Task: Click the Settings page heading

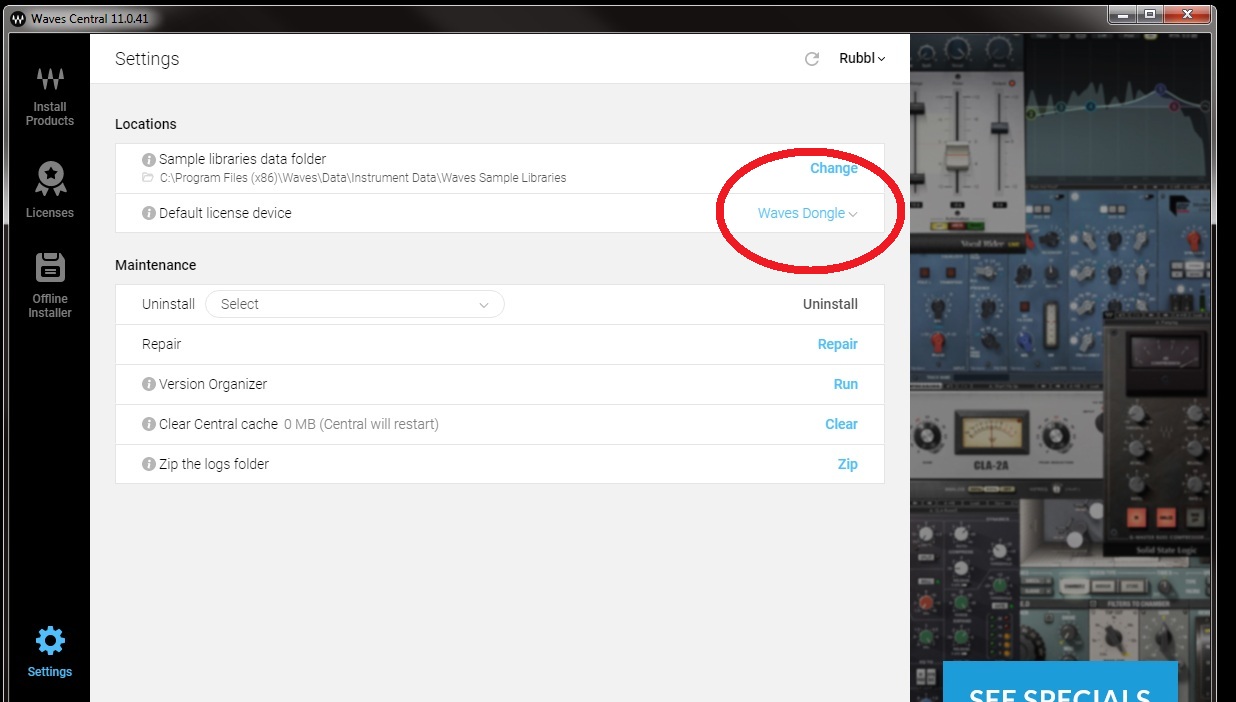Action: [x=147, y=59]
